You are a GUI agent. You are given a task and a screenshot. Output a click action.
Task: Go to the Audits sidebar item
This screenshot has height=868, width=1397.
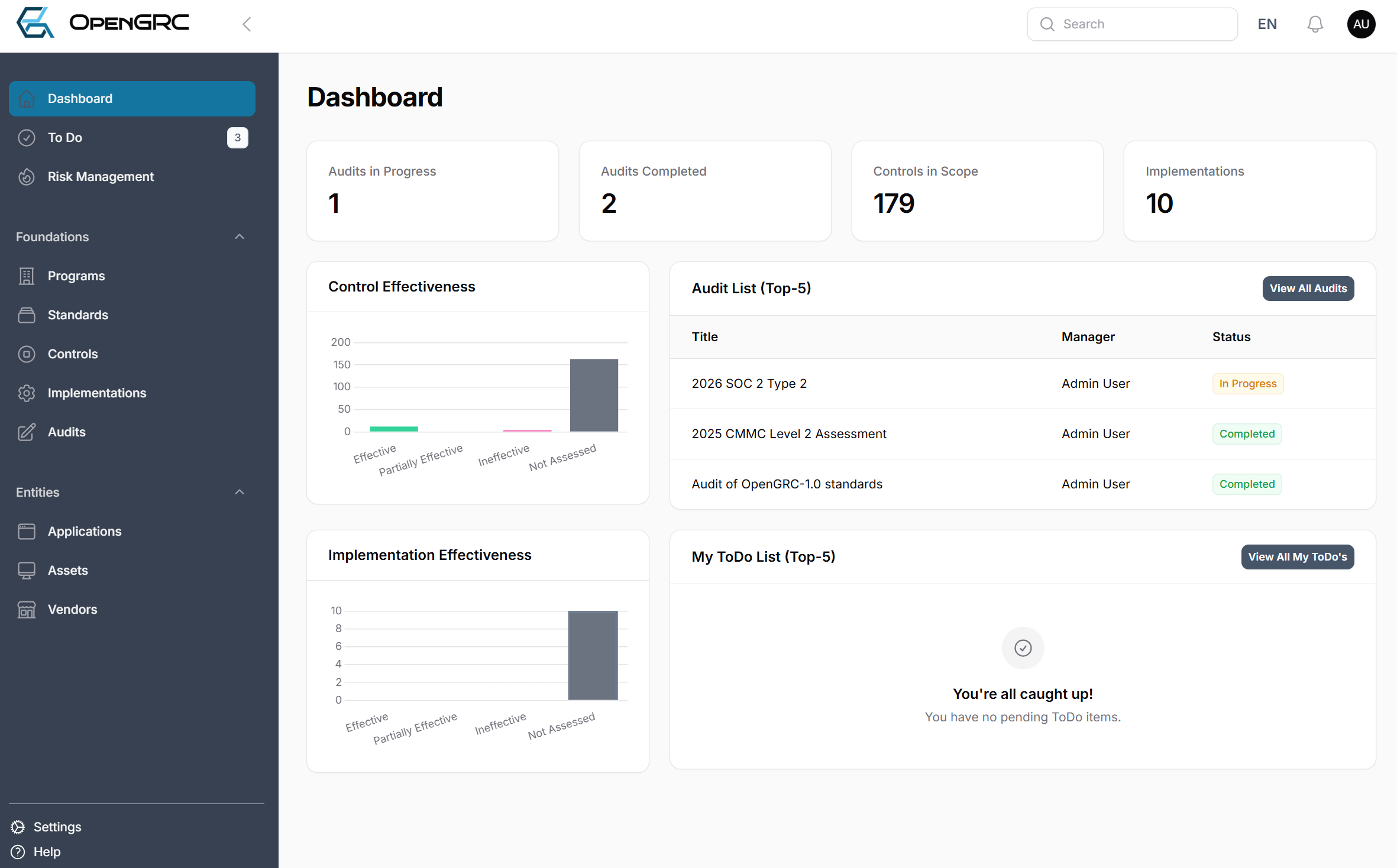67,432
